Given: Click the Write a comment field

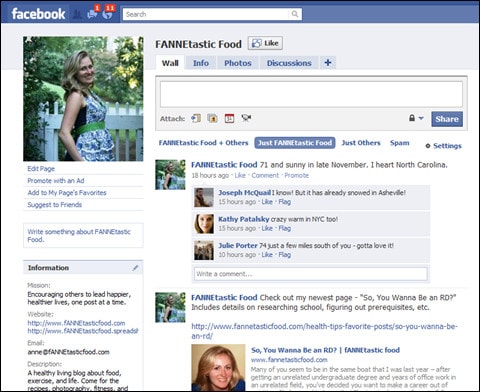Looking at the screenshot, I should pyautogui.click(x=311, y=274).
